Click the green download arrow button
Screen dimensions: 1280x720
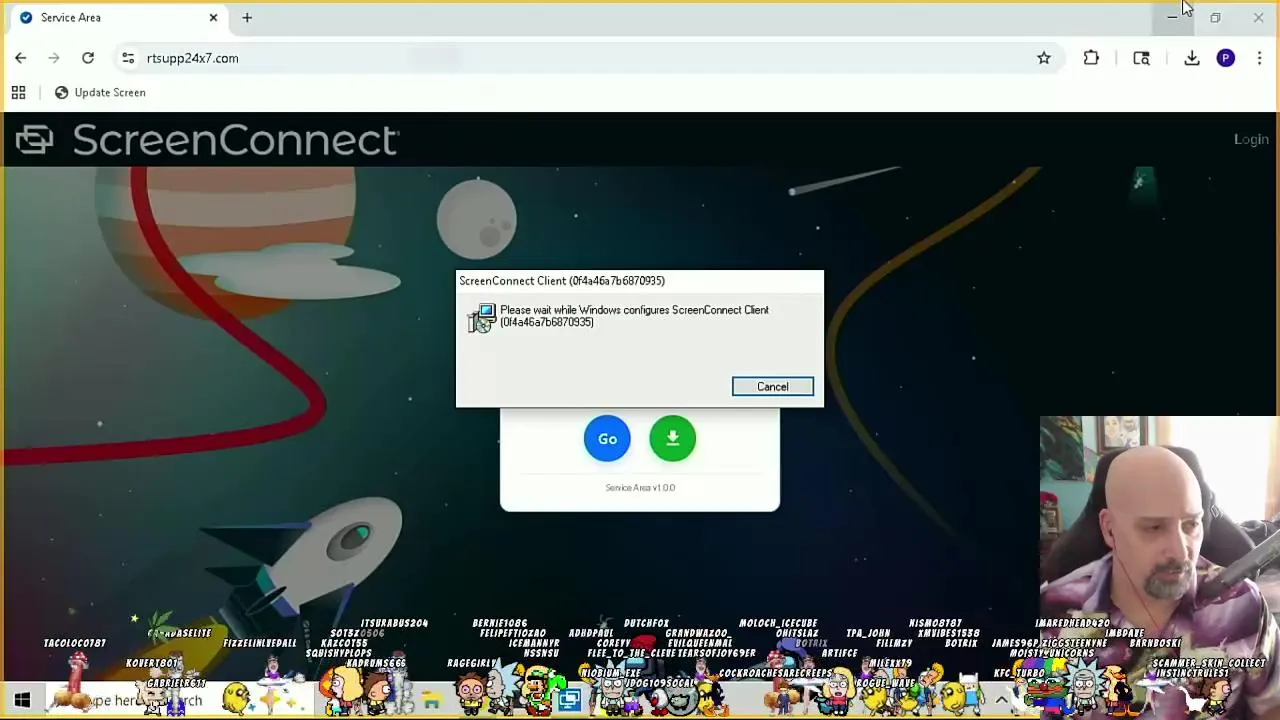[672, 439]
